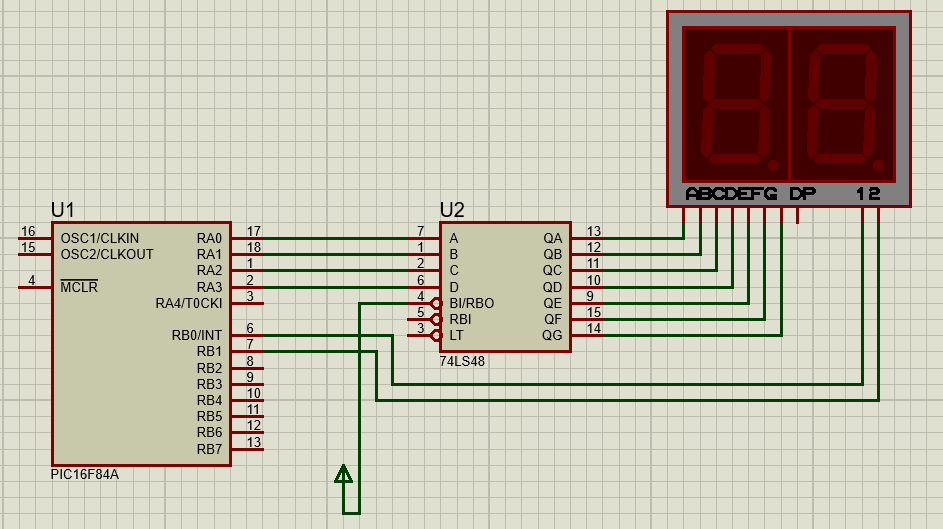943x529 pixels.
Task: Click the RA0 pin label
Action: click(x=209, y=238)
